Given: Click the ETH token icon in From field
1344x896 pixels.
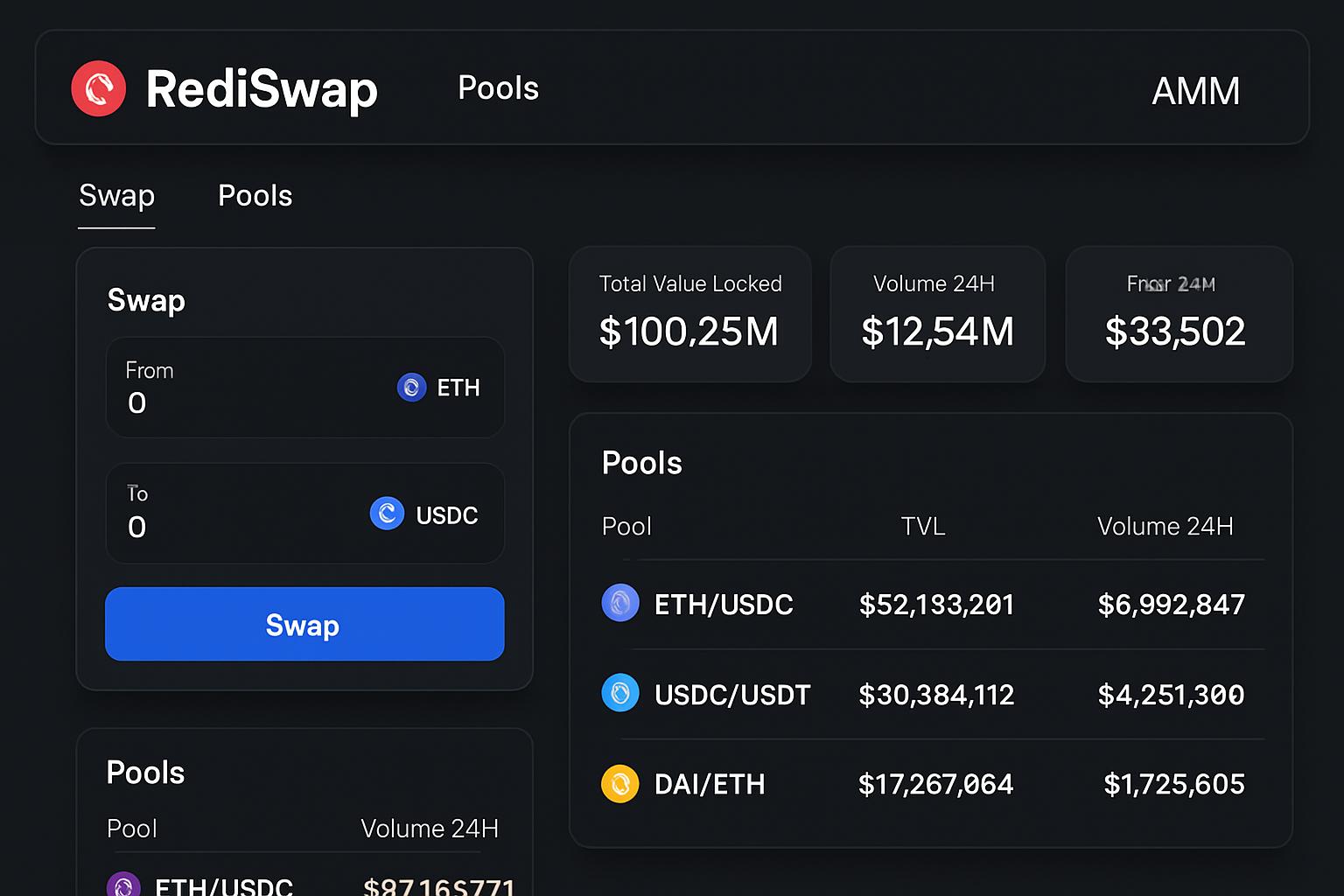Looking at the screenshot, I should [x=411, y=388].
